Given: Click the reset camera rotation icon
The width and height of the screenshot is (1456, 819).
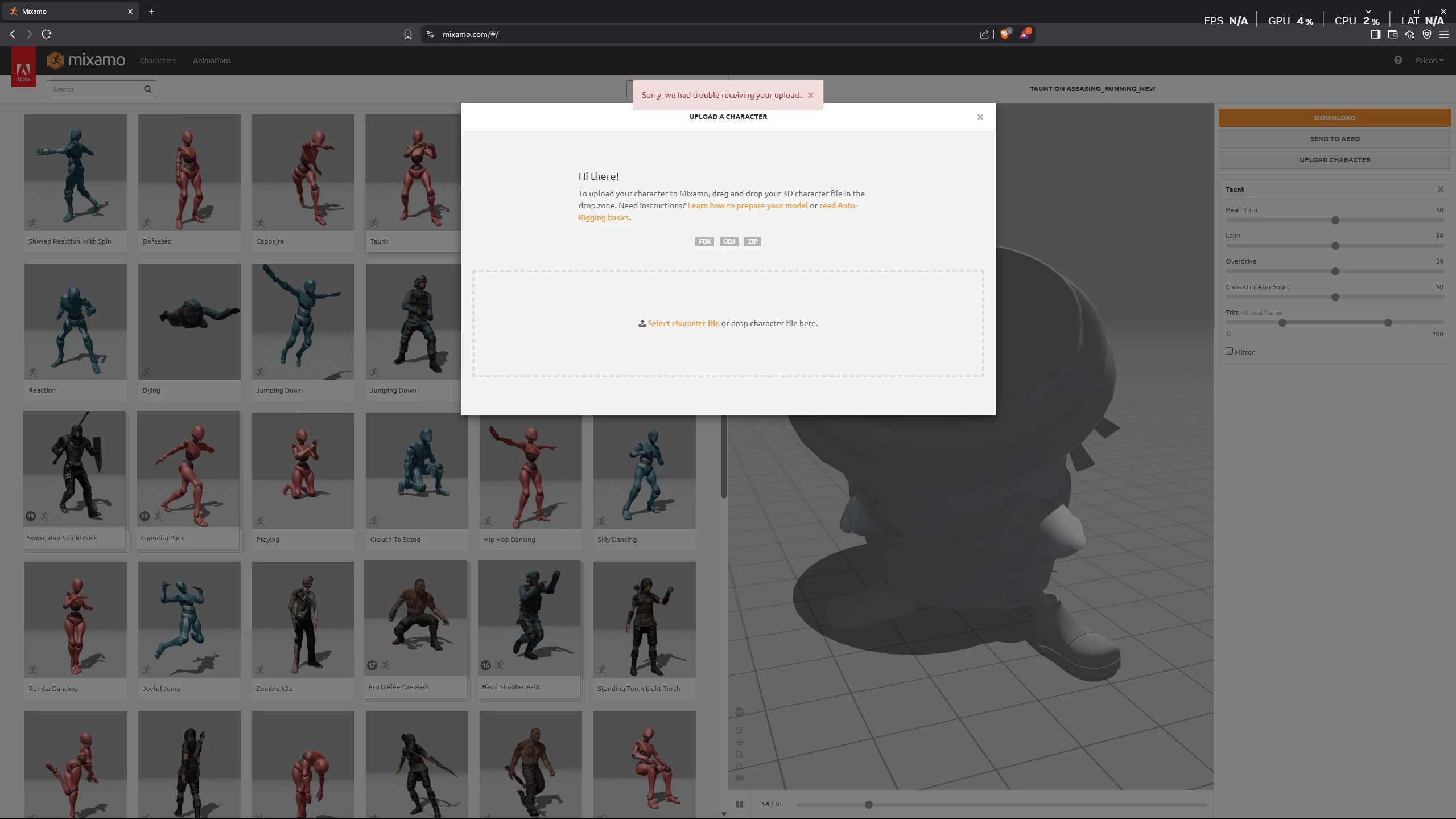Looking at the screenshot, I should (739, 730).
